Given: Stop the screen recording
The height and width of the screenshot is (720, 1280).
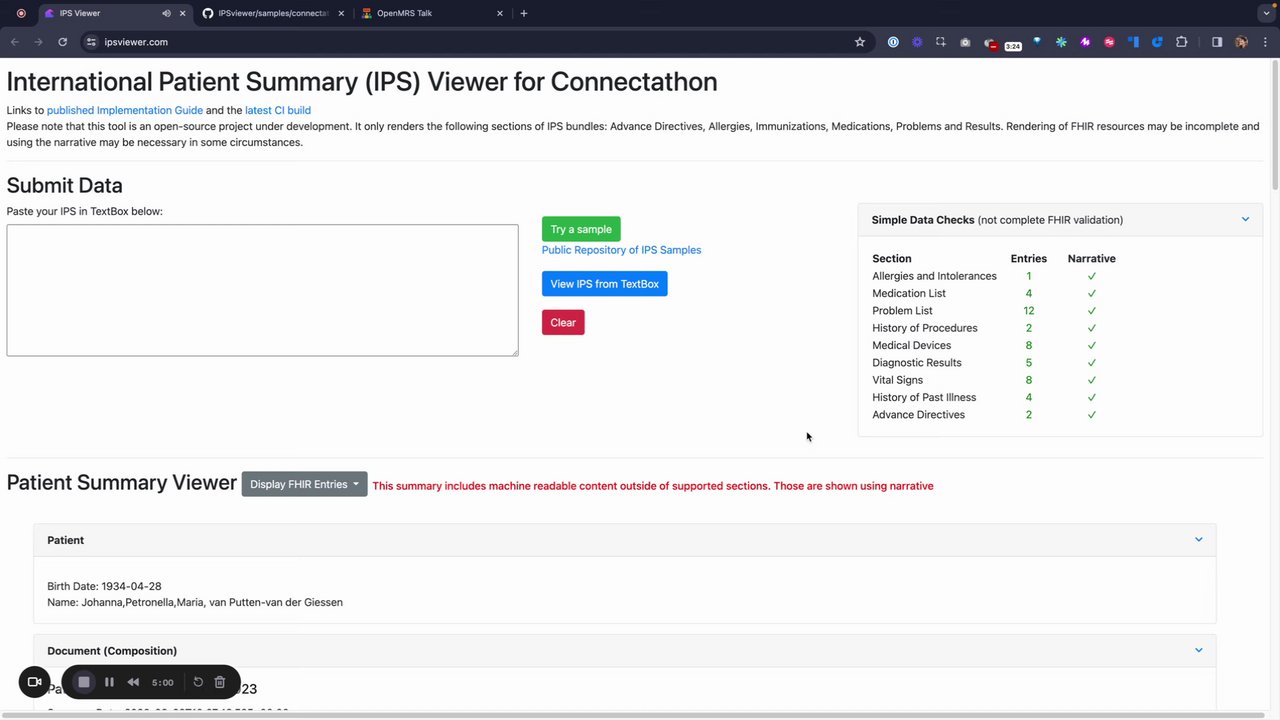Looking at the screenshot, I should 84,682.
